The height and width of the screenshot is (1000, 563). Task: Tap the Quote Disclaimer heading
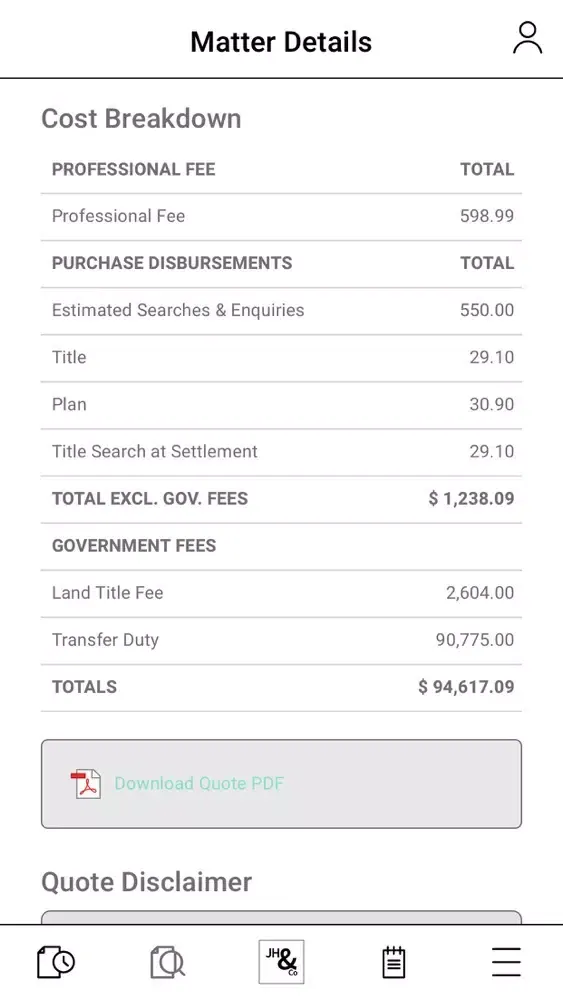pos(147,882)
